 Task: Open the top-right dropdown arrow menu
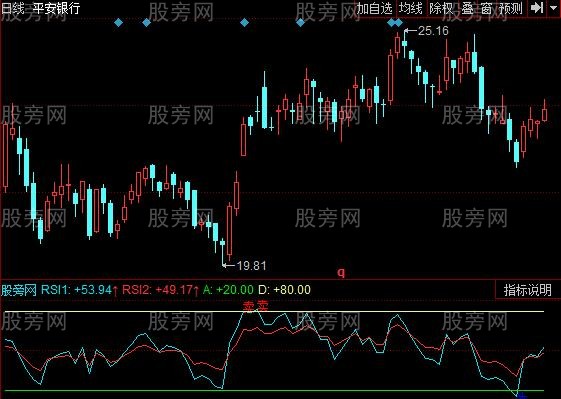pos(553,8)
